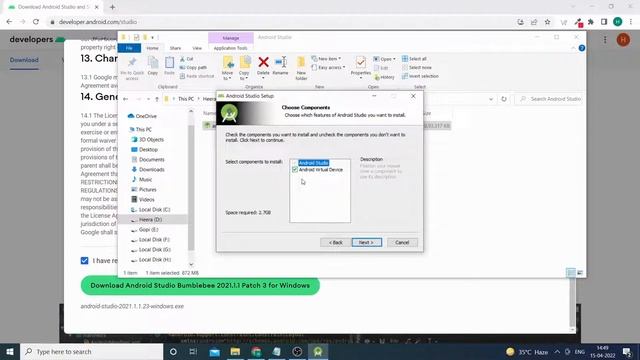This screenshot has height=360, width=640.
Task: Click the Explorer refresh button
Action: point(504,99)
